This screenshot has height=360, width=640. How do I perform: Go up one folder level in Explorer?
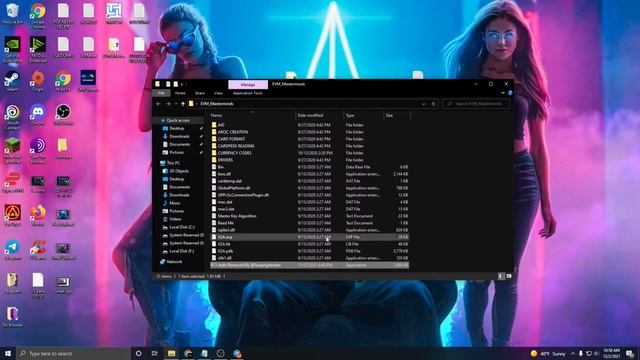pyautogui.click(x=183, y=104)
